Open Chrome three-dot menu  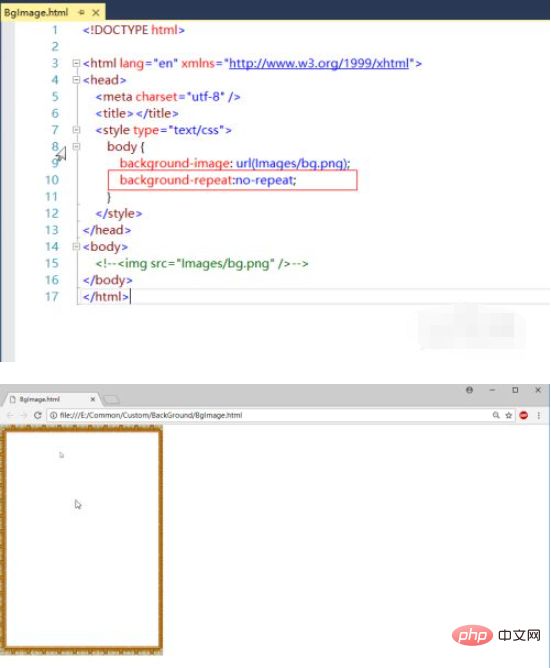(539, 415)
